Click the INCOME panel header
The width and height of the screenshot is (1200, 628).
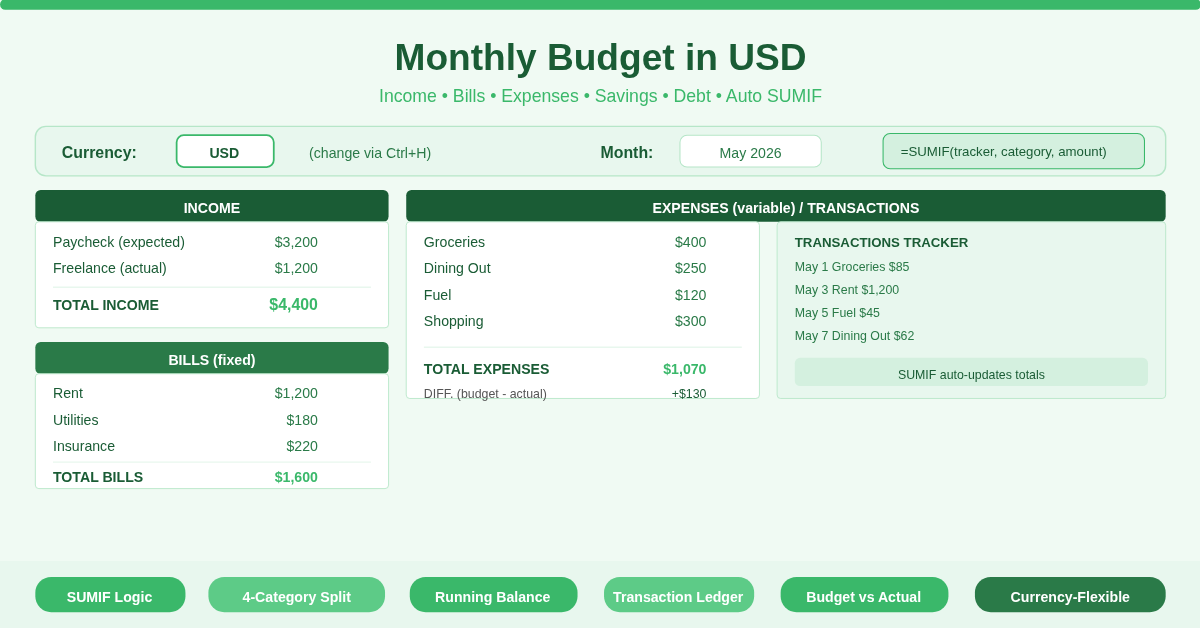pos(212,207)
